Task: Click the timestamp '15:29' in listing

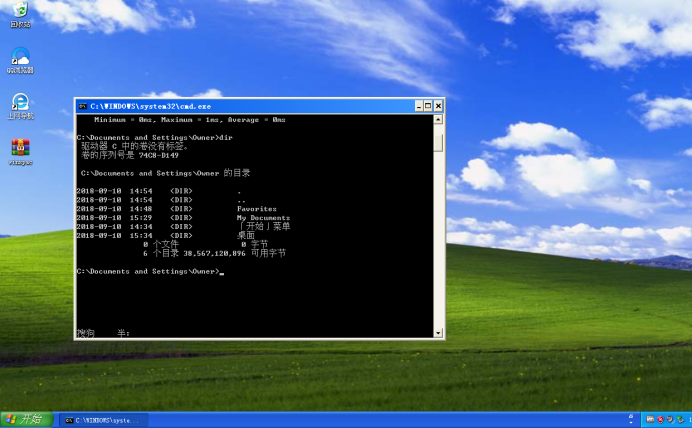Action: pos(141,218)
